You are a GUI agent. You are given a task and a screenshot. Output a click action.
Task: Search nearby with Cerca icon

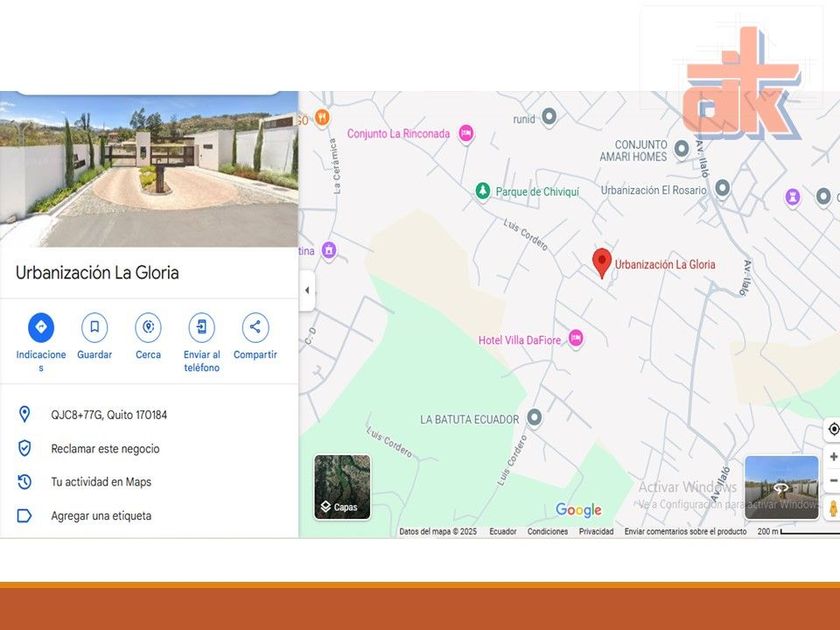point(148,327)
